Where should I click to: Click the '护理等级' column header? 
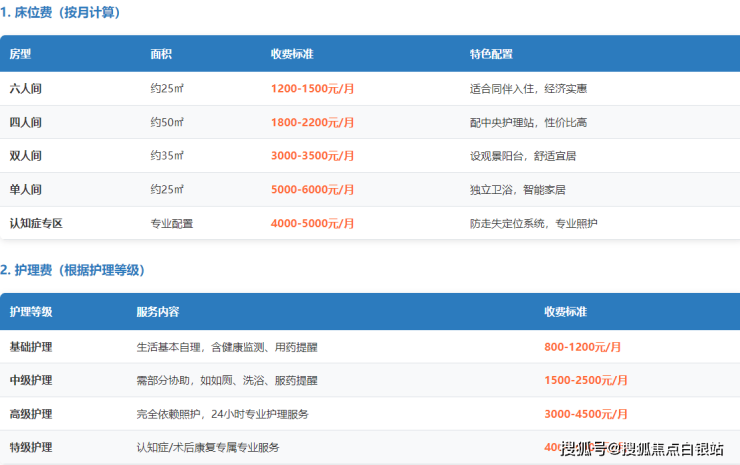31,312
